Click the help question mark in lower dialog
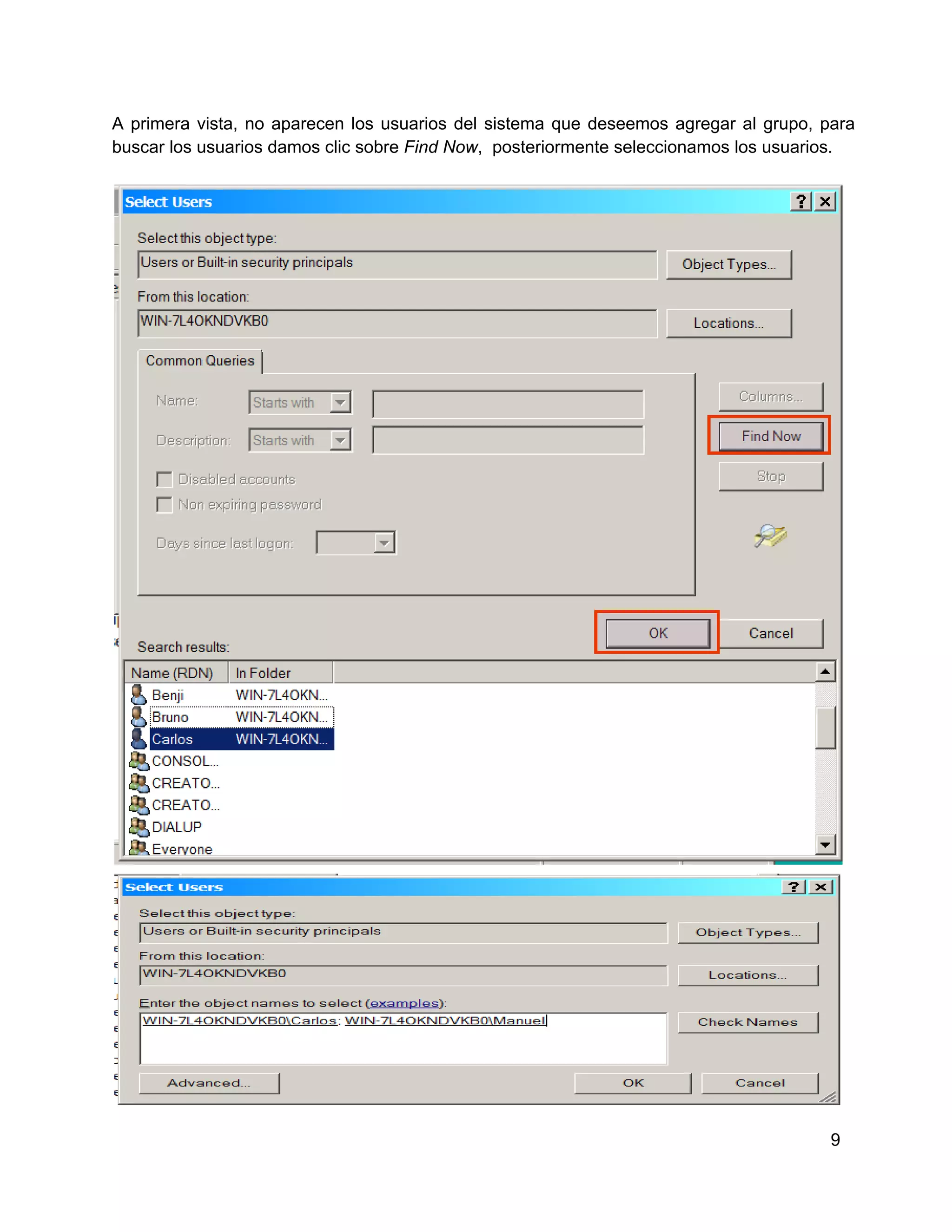This screenshot has height=1232, width=952. tap(793, 887)
